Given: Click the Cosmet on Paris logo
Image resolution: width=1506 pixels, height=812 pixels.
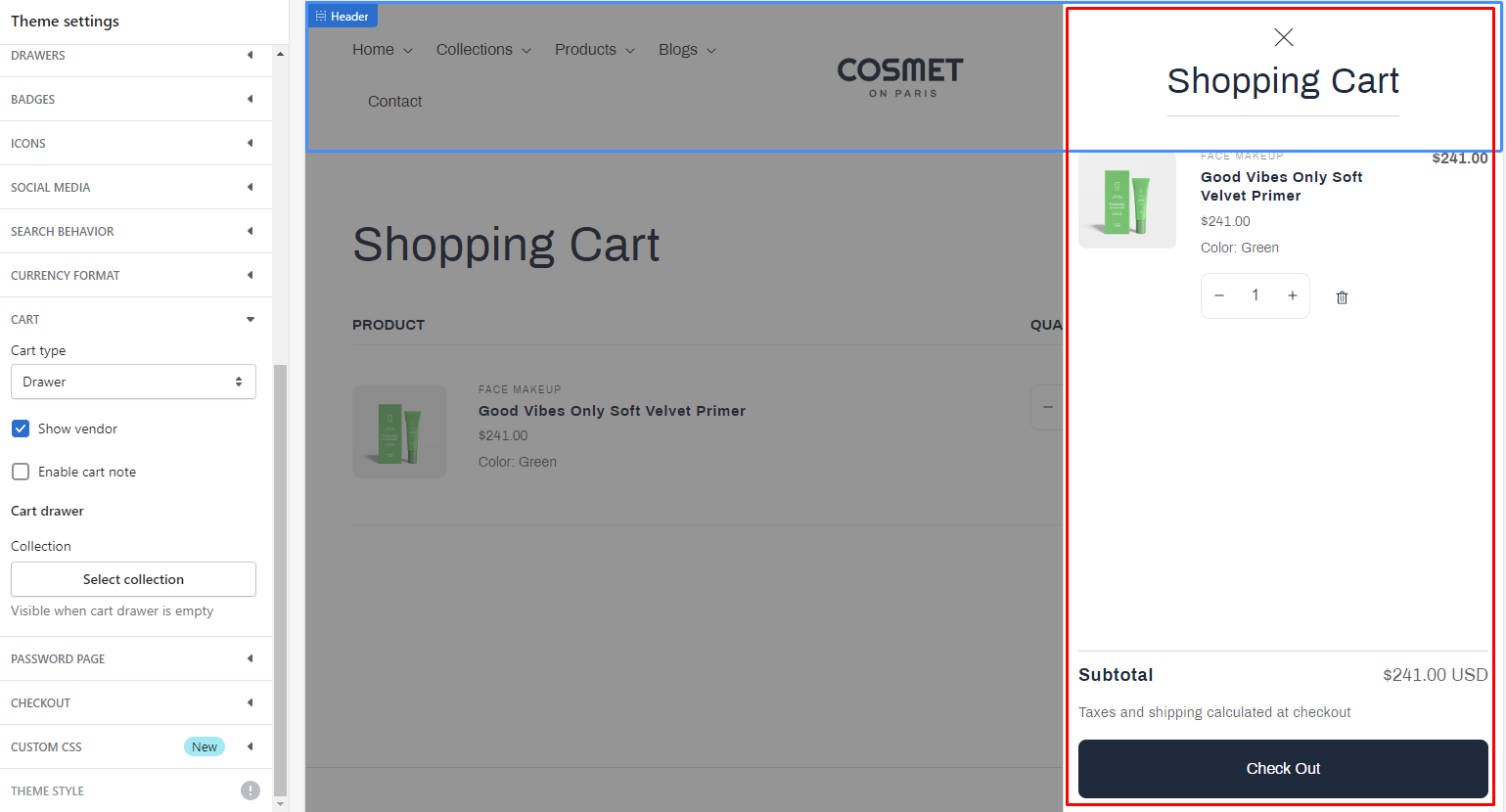Looking at the screenshot, I should tap(901, 77).
